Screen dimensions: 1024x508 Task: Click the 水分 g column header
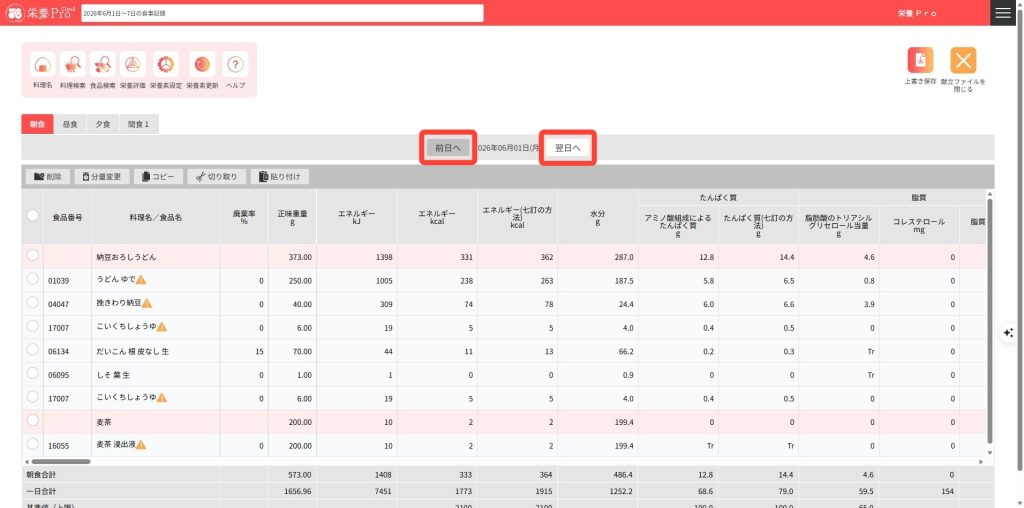pos(598,217)
